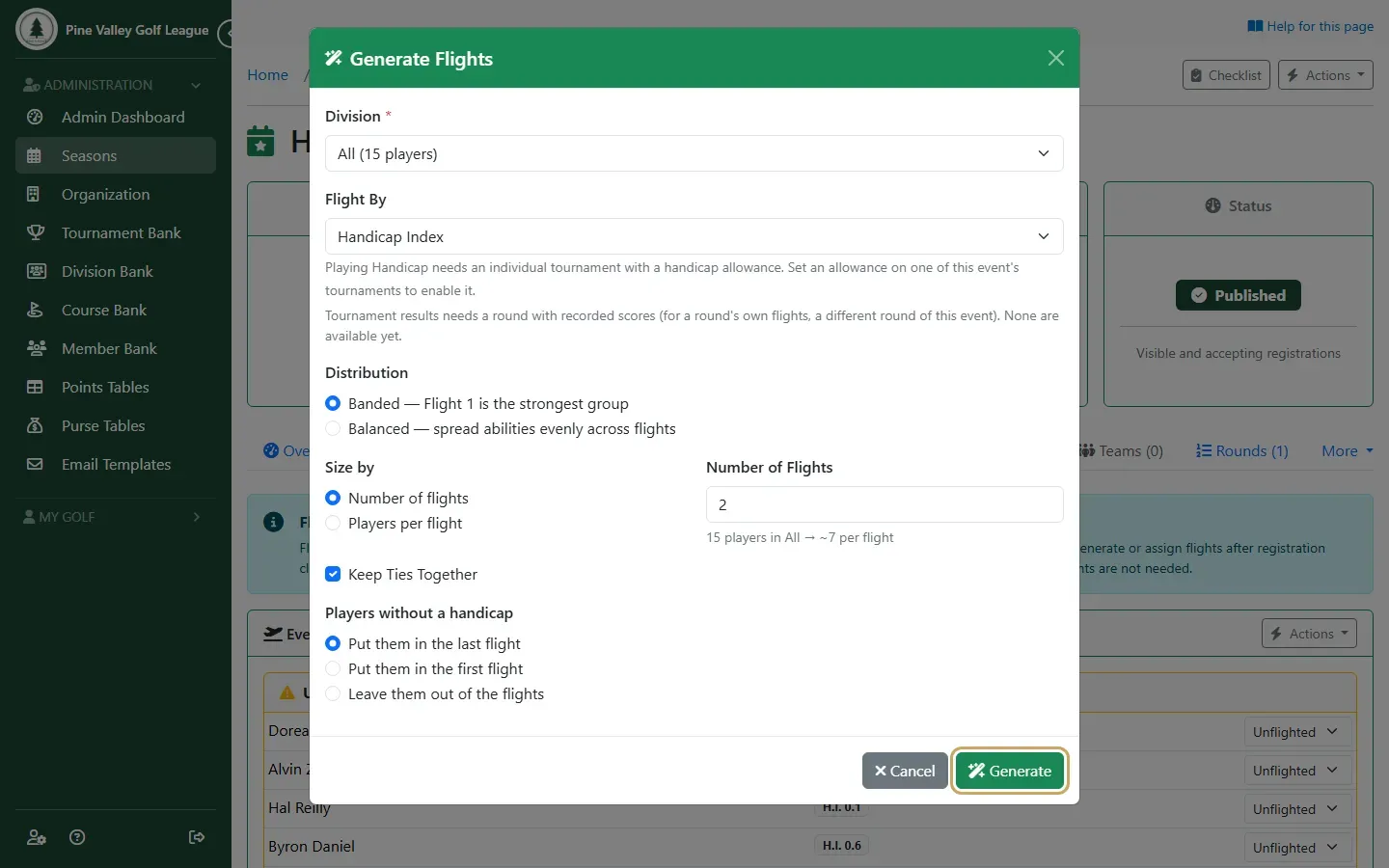Click the Generate button
Image resolution: width=1389 pixels, height=868 pixels.
click(1010, 771)
